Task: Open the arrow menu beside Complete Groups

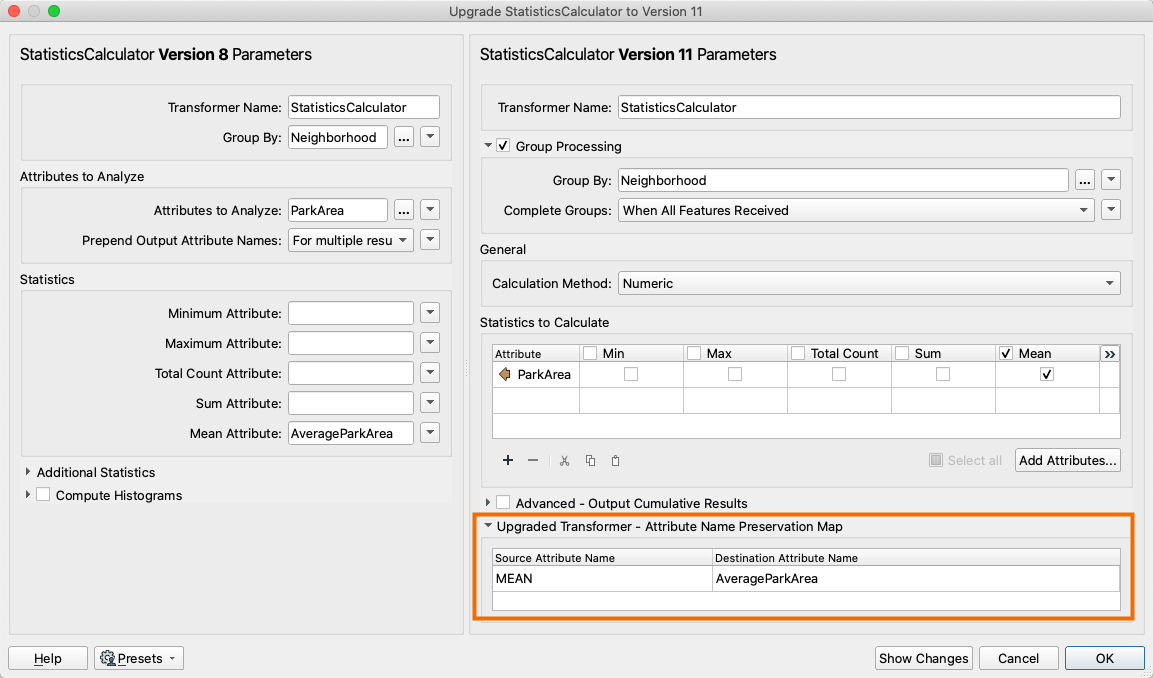Action: pyautogui.click(x=1111, y=210)
